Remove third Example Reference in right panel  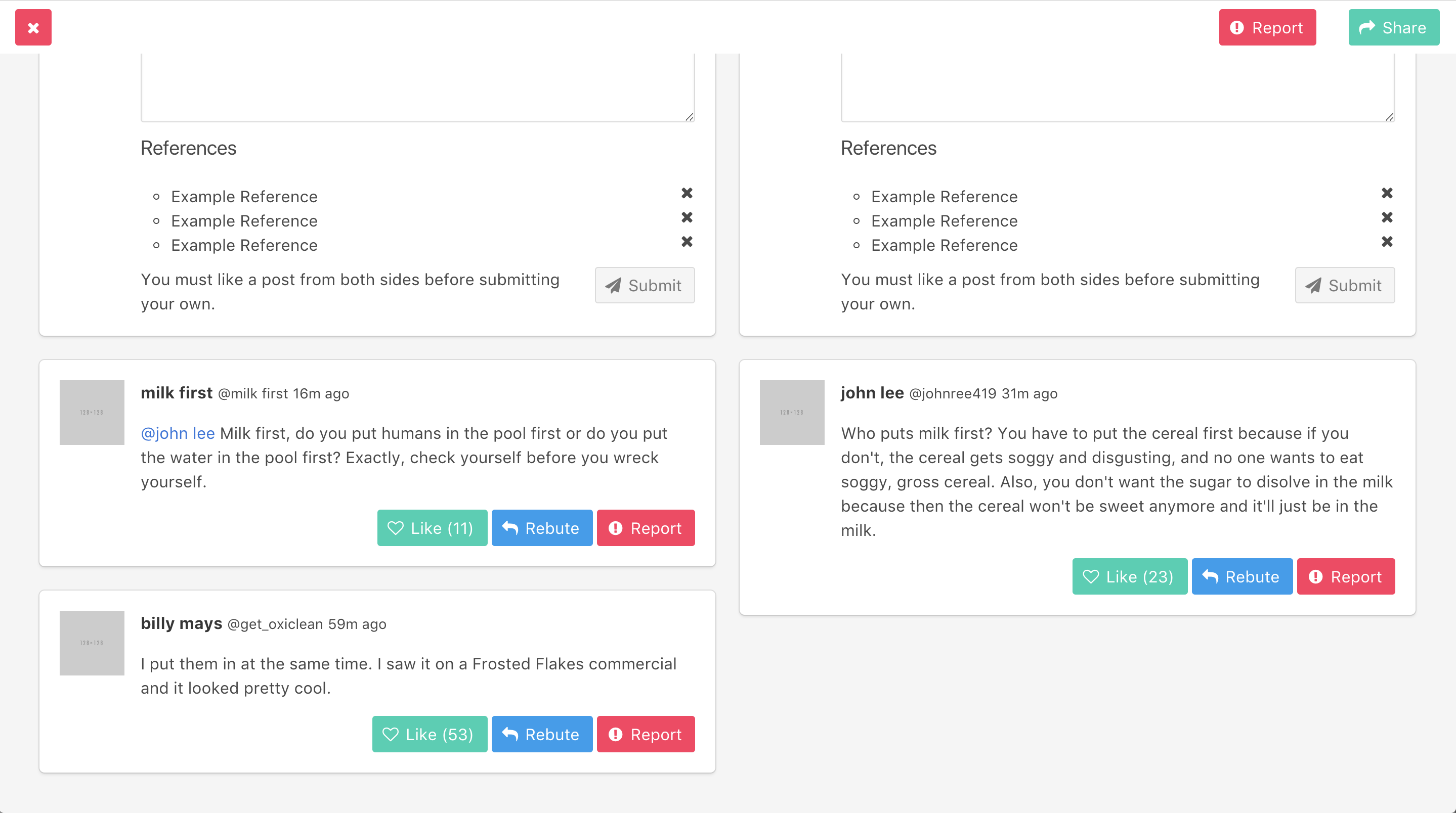pyautogui.click(x=1387, y=242)
